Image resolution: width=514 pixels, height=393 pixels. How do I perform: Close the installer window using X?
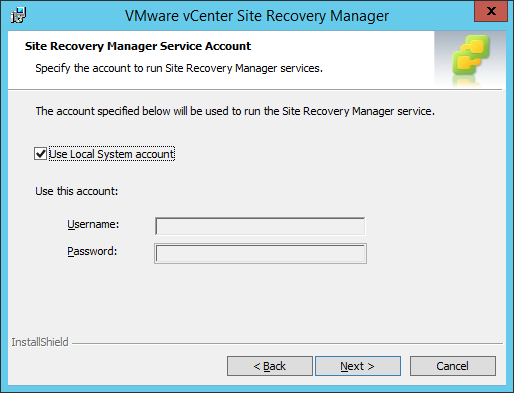click(x=491, y=11)
